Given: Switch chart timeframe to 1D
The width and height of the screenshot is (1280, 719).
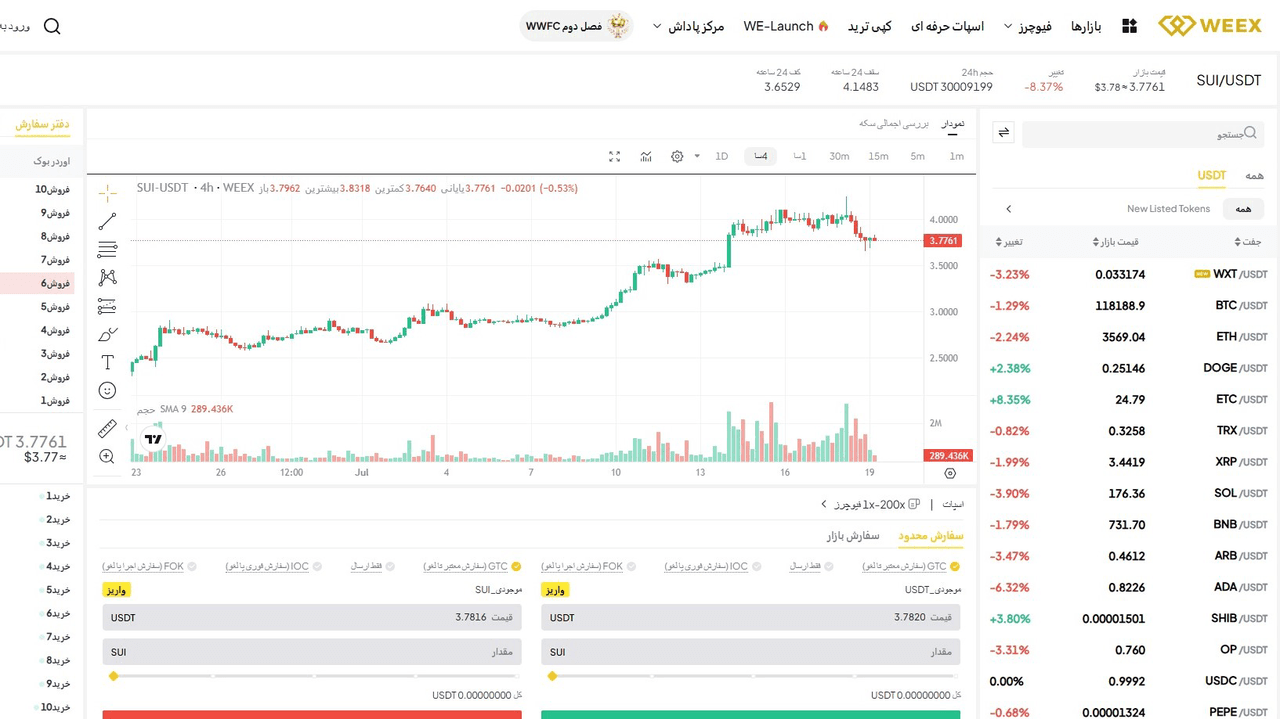Looking at the screenshot, I should (x=721, y=157).
